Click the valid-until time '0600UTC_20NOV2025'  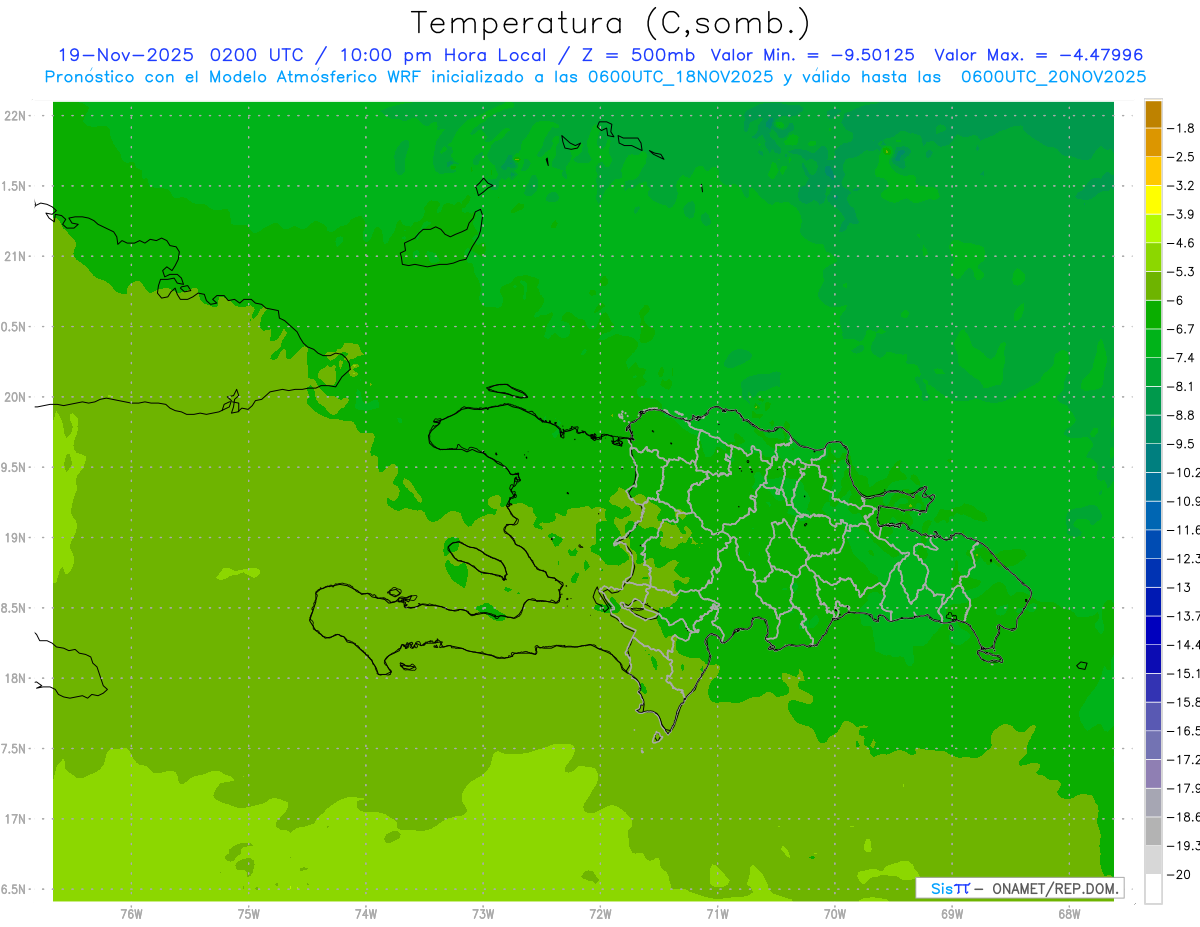(x=1053, y=77)
